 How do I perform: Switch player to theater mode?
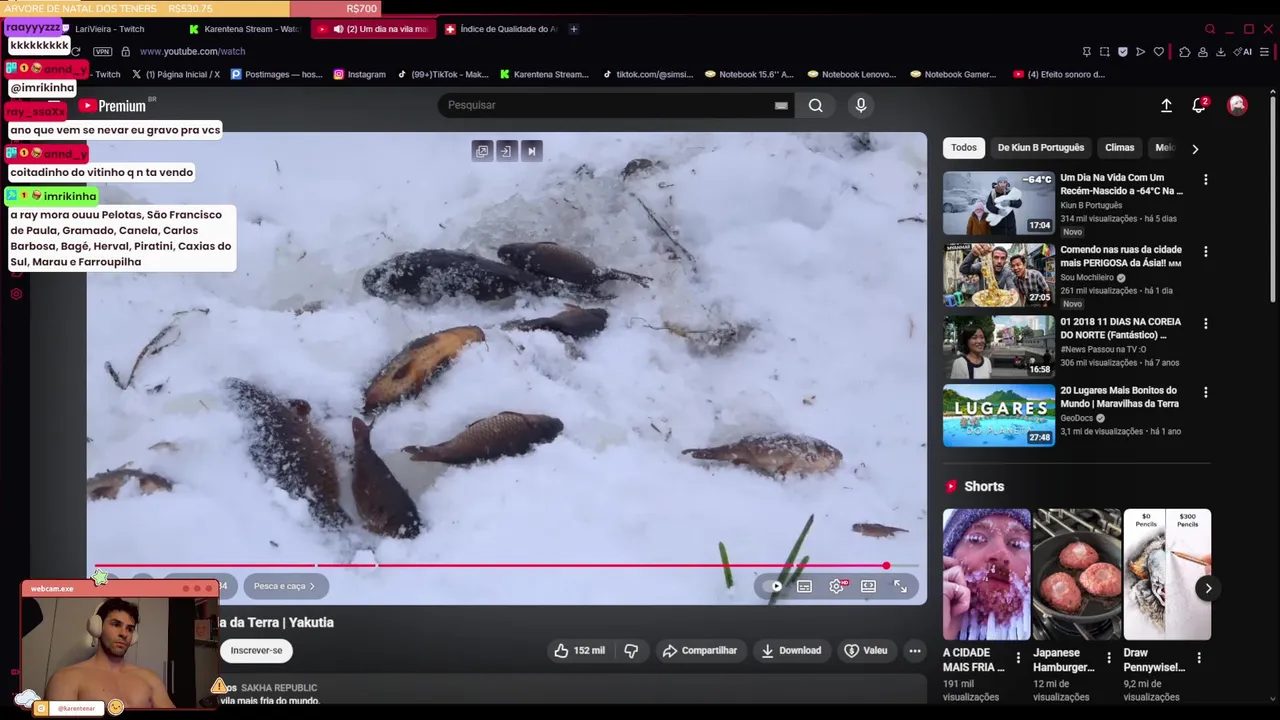point(868,586)
